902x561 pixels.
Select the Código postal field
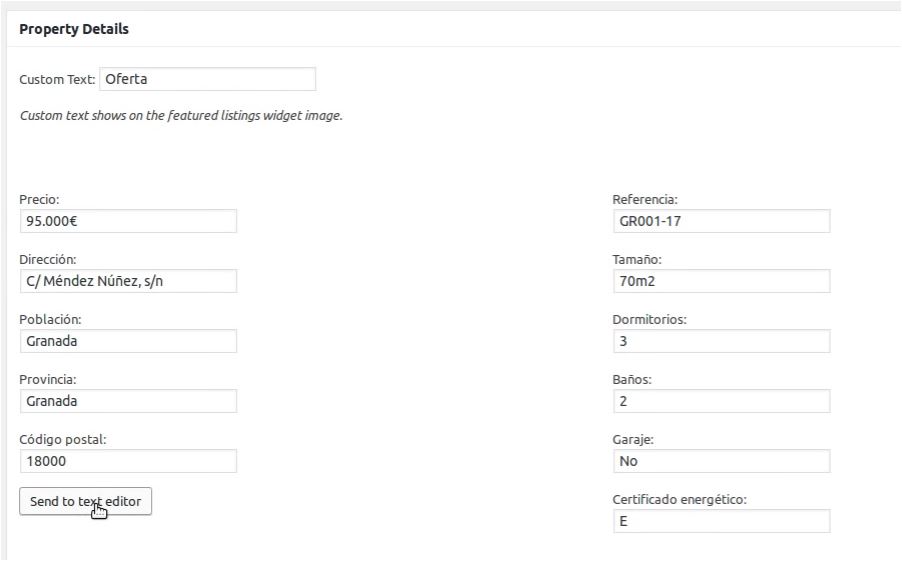coord(128,461)
